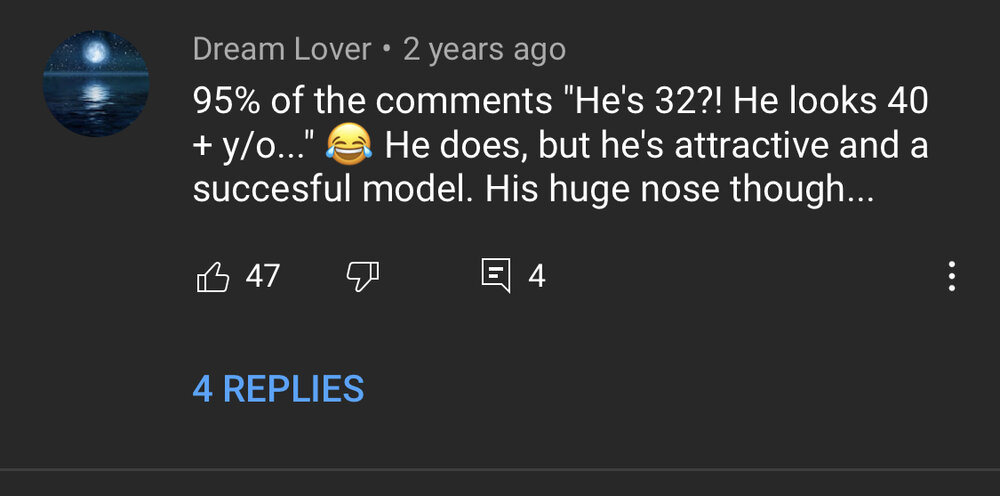1000x496 pixels.
Task: Click the bullet separator after Dream Lover
Action: [x=387, y=49]
